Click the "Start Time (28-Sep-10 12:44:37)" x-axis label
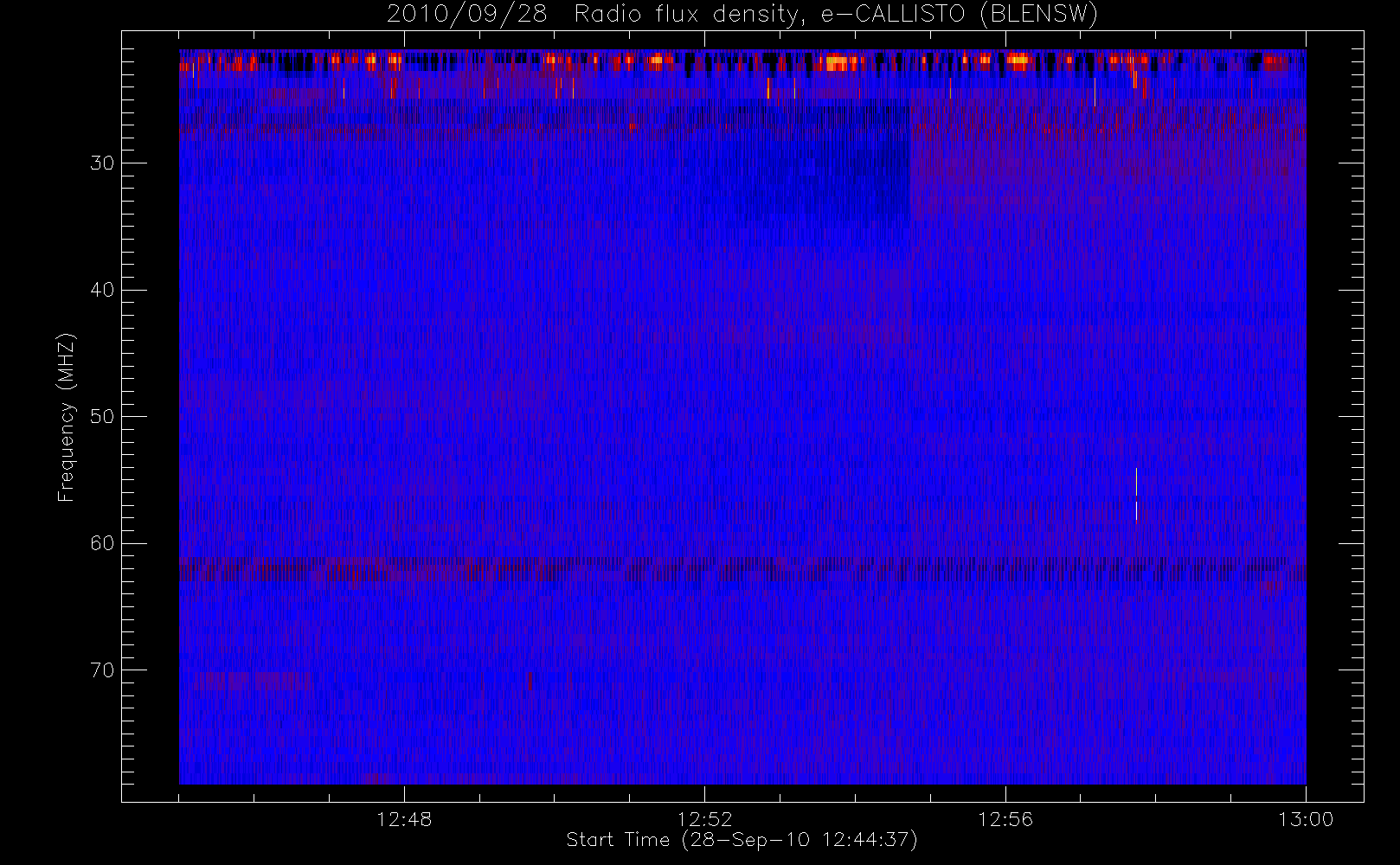 pyautogui.click(x=742, y=840)
